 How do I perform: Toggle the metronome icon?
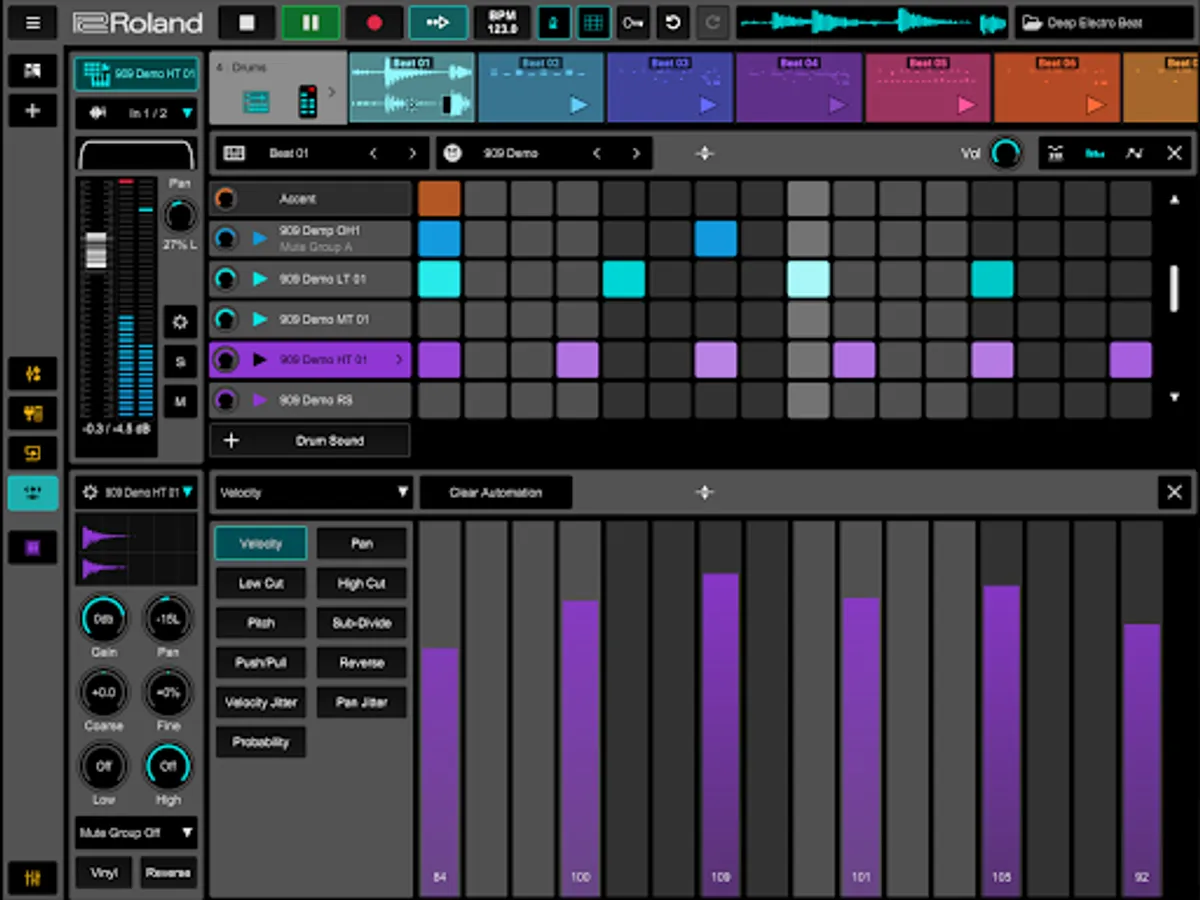pos(553,23)
